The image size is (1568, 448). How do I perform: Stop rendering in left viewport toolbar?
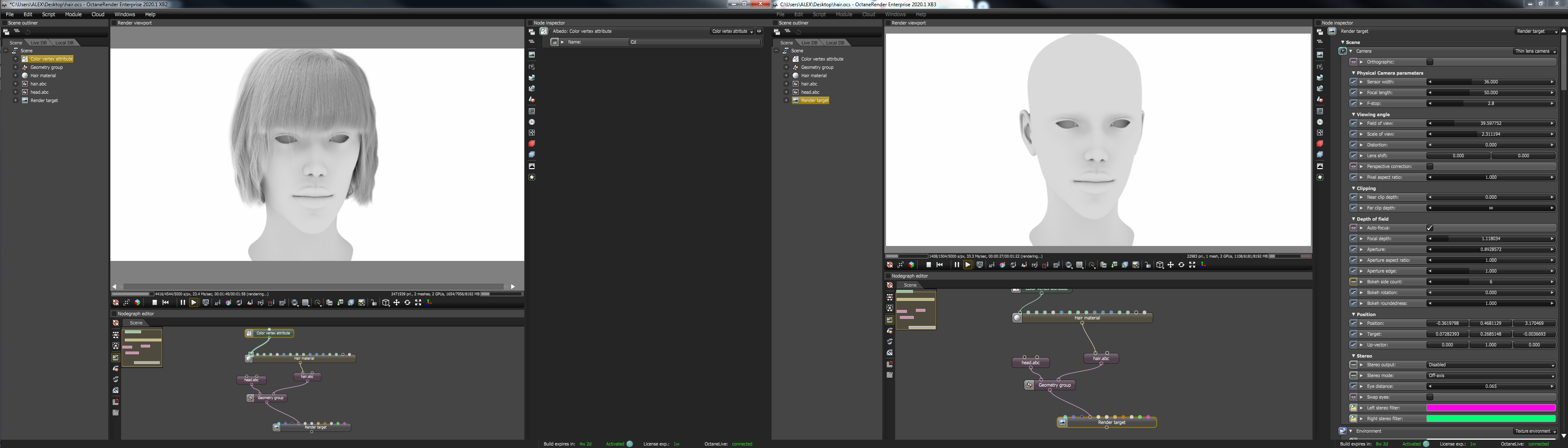[155, 302]
